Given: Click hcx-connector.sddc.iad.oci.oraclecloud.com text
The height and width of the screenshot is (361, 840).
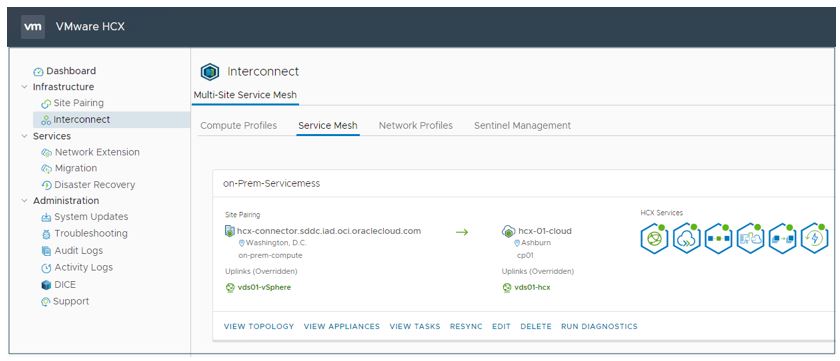Looking at the screenshot, I should pos(329,231).
